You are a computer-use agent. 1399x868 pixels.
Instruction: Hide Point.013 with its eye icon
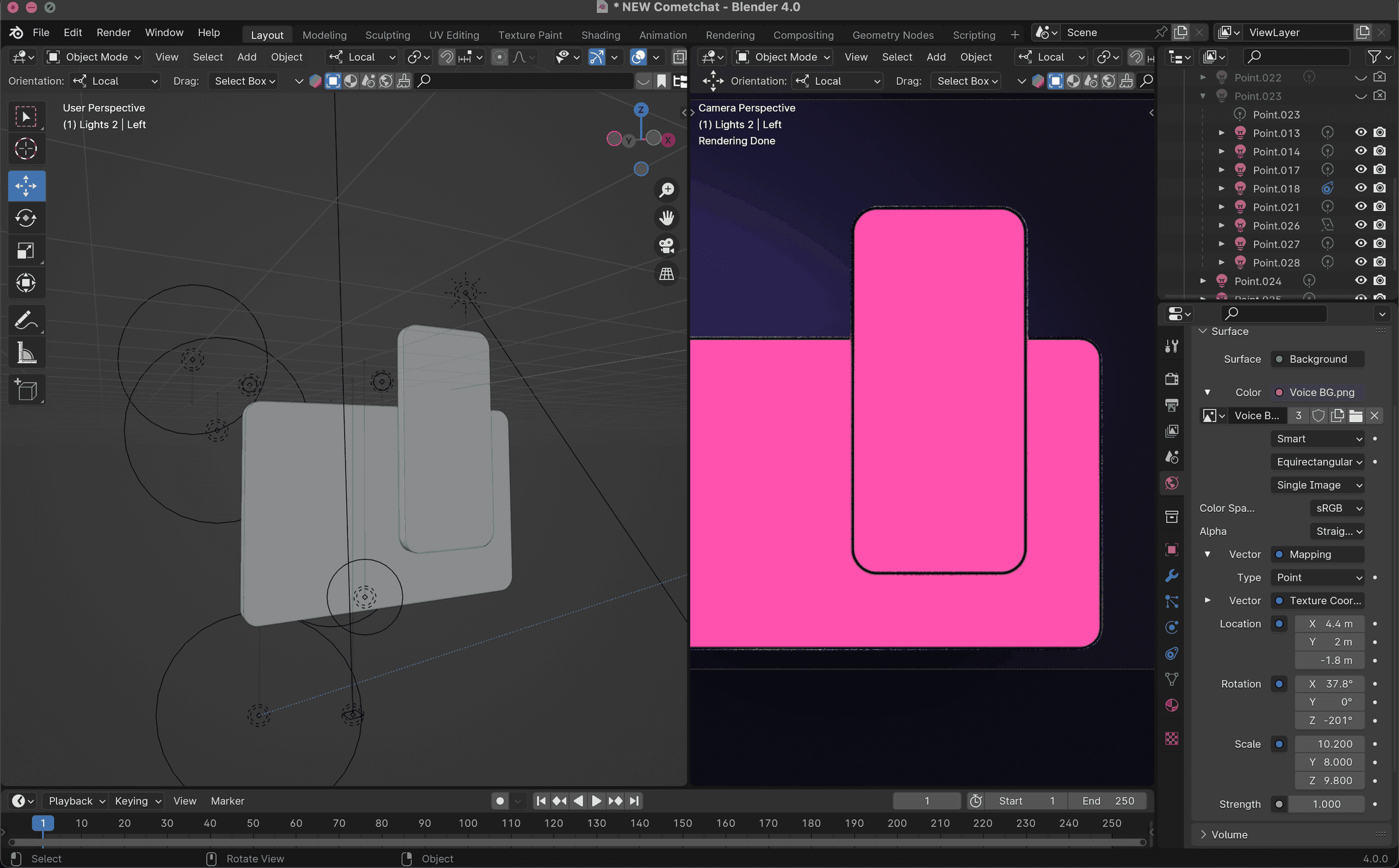pos(1361,133)
